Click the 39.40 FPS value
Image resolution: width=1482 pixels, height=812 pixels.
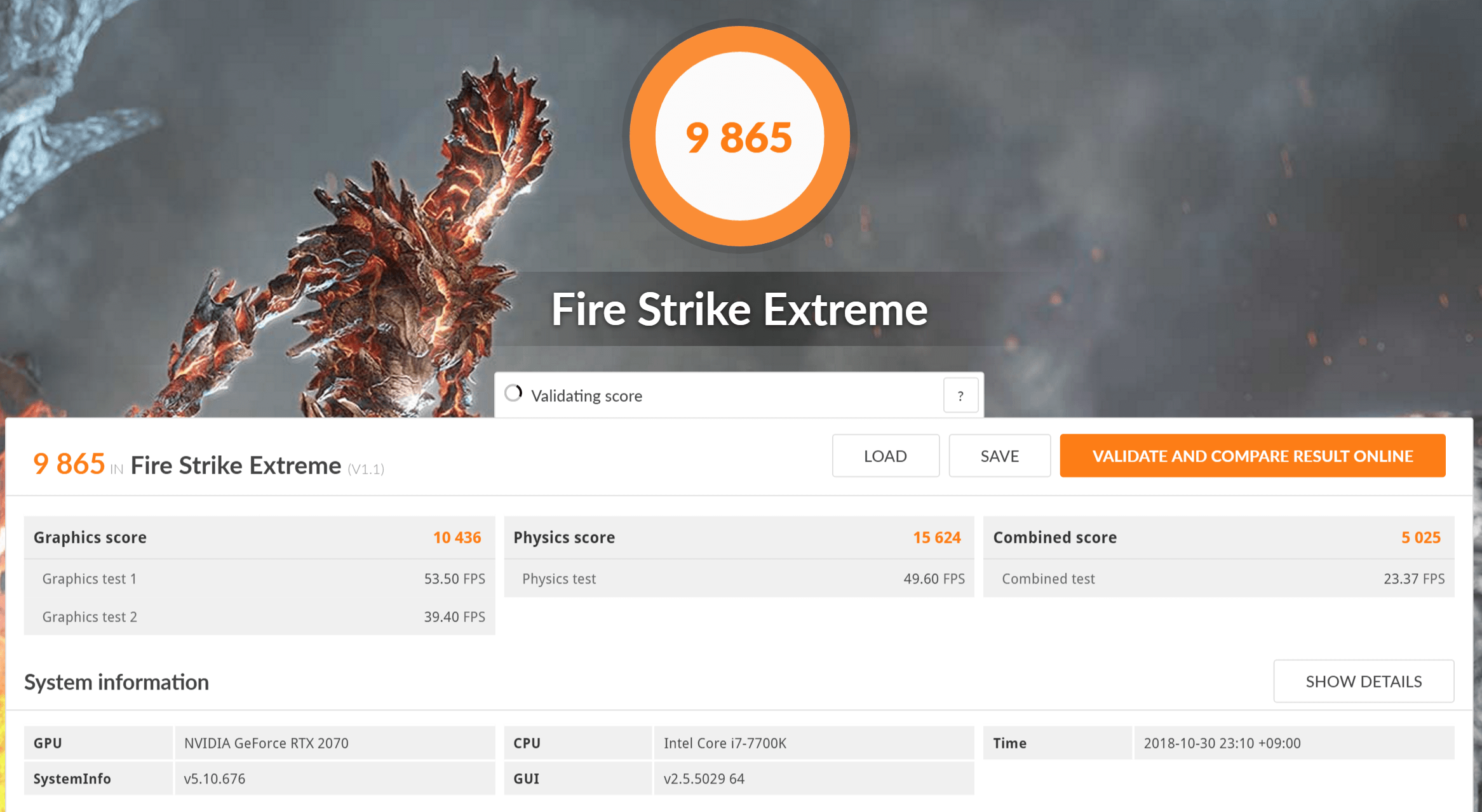[454, 617]
